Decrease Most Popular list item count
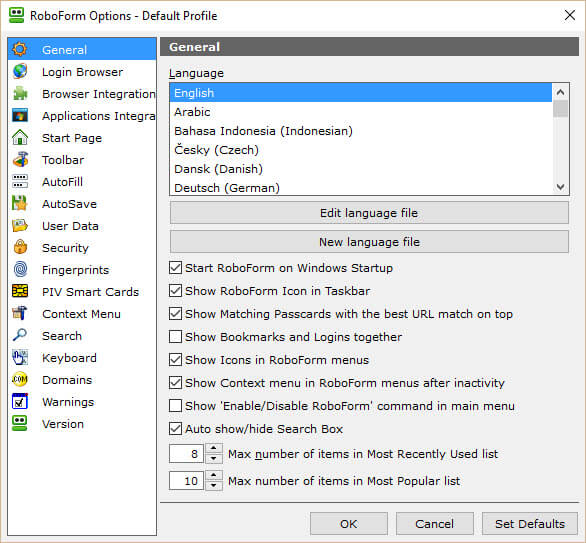This screenshot has height=543, width=586. click(x=214, y=485)
